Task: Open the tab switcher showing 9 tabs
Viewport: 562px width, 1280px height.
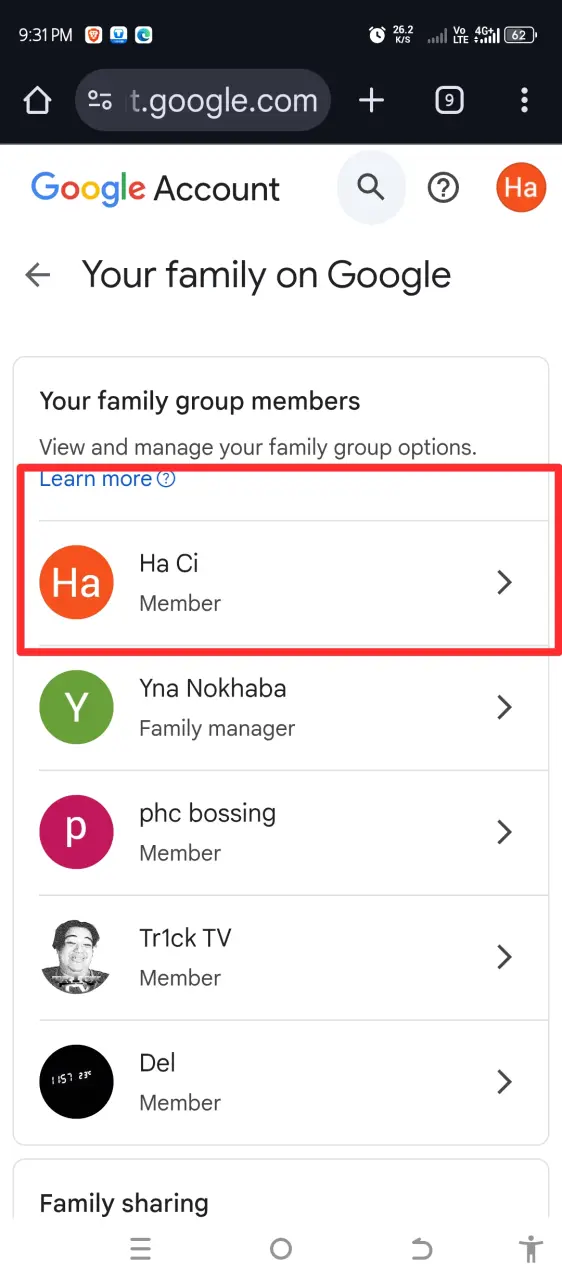Action: coord(449,100)
